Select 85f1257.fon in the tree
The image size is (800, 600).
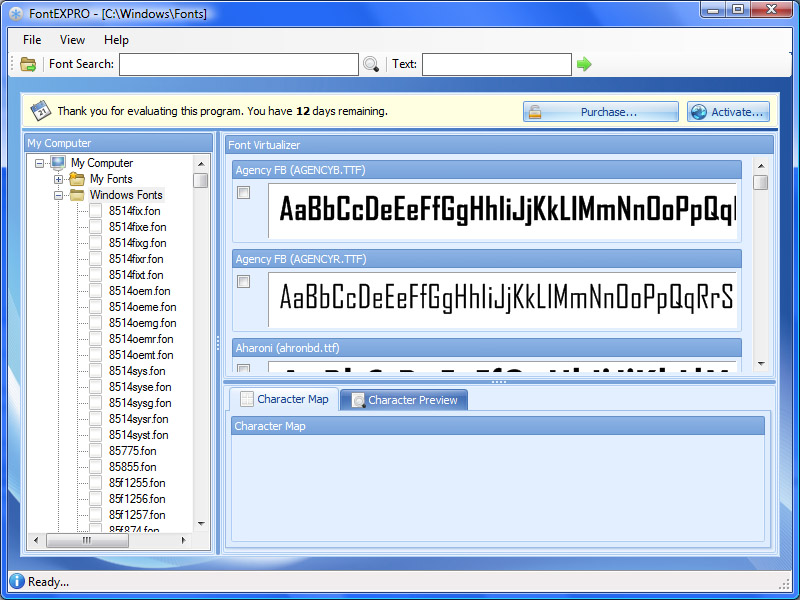(x=137, y=515)
